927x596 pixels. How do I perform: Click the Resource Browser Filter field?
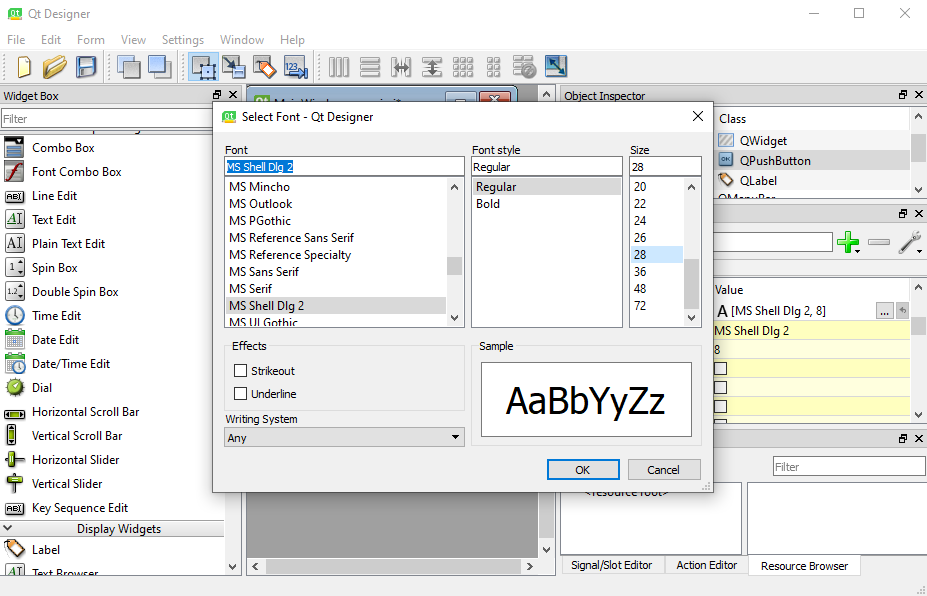pyautogui.click(x=849, y=467)
